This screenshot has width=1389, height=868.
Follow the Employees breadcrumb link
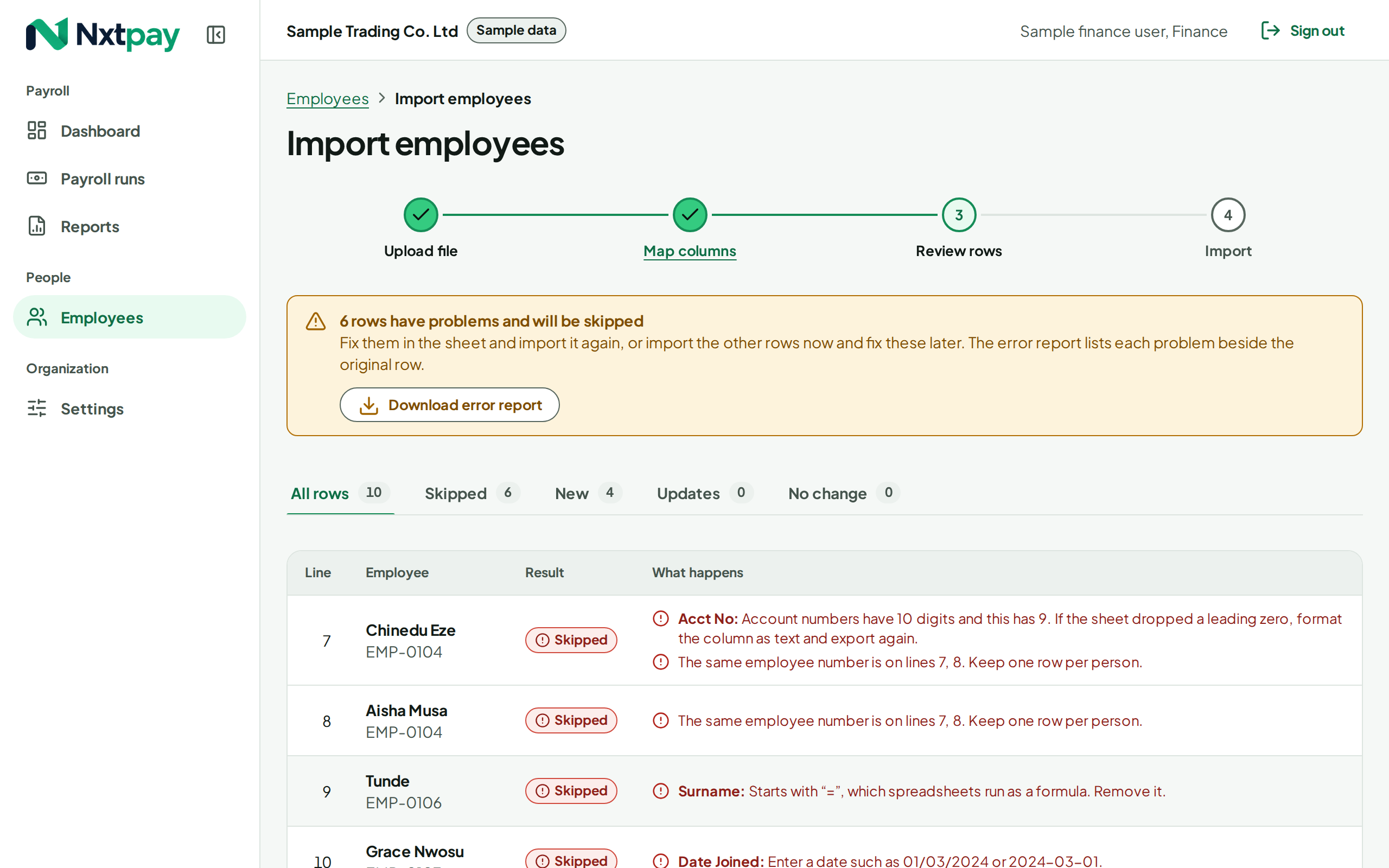click(327, 99)
